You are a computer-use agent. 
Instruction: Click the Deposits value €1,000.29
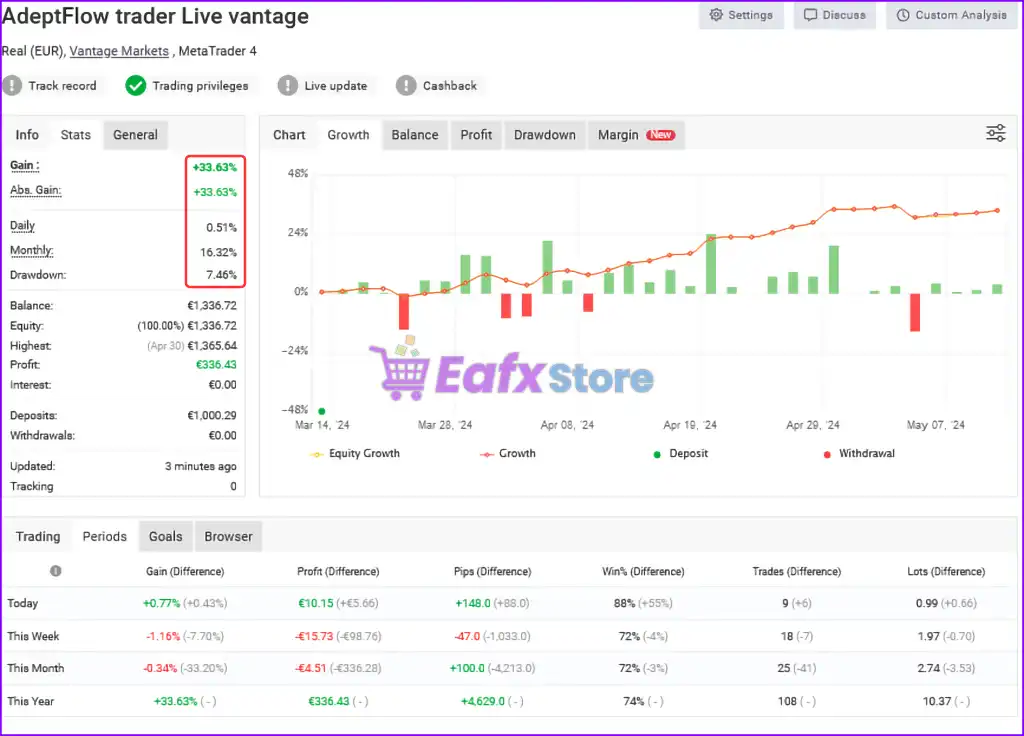coord(212,415)
